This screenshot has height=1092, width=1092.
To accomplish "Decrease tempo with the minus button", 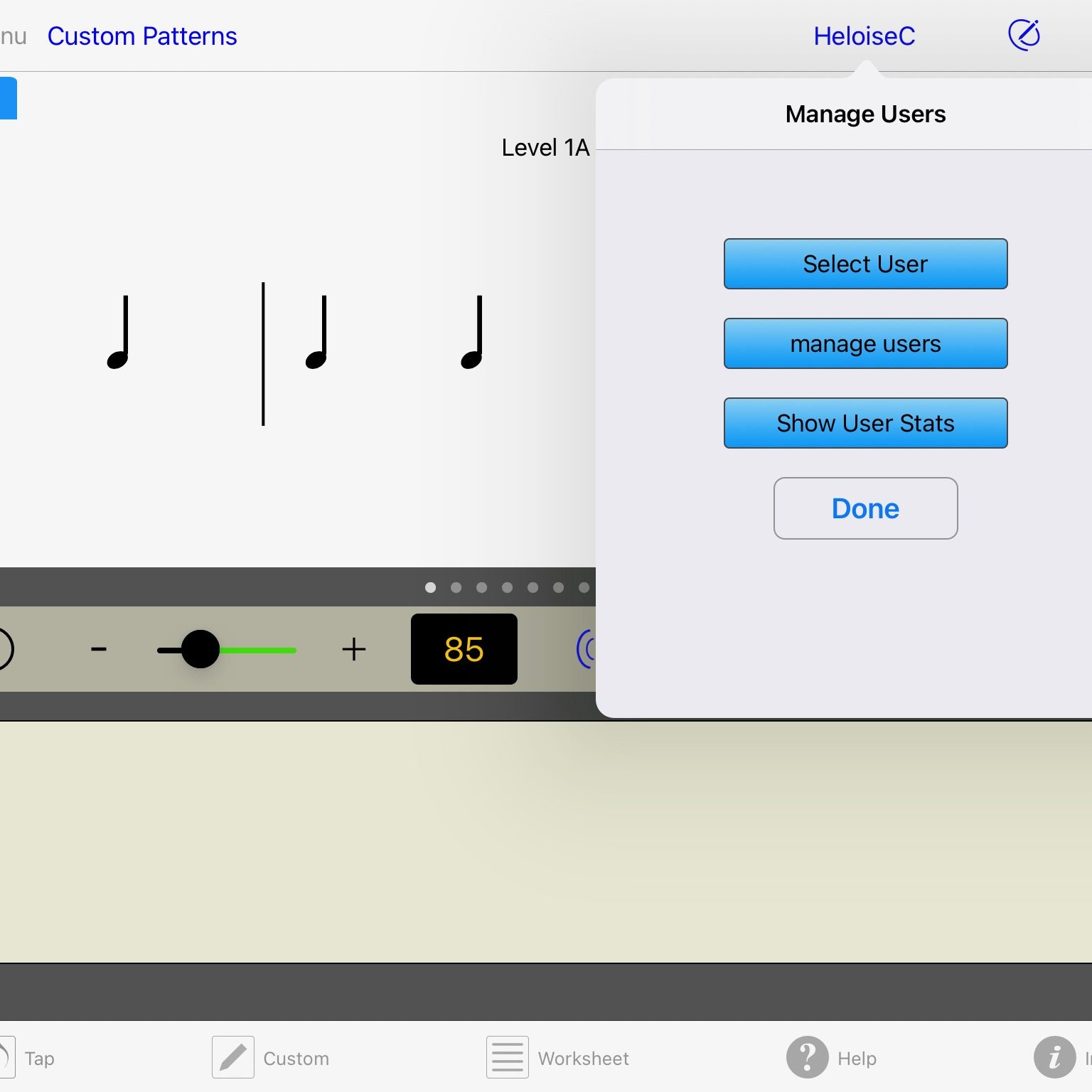I will point(99,649).
